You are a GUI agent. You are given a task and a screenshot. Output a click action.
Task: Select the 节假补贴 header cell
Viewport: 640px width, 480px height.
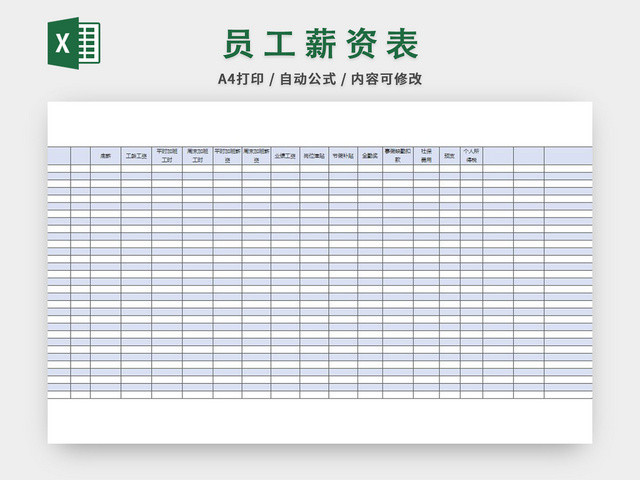pyautogui.click(x=343, y=156)
